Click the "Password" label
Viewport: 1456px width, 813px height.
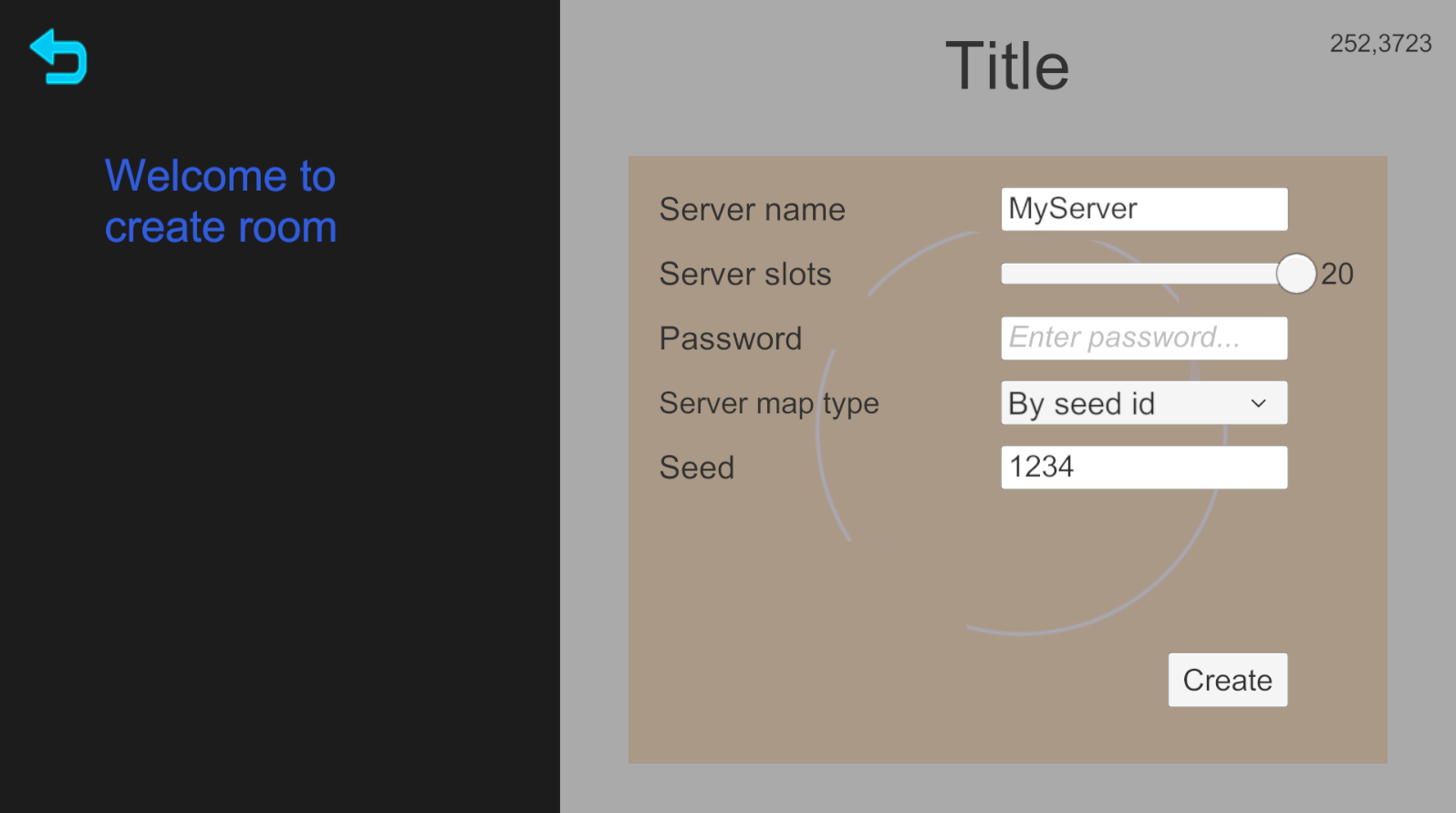[730, 339]
